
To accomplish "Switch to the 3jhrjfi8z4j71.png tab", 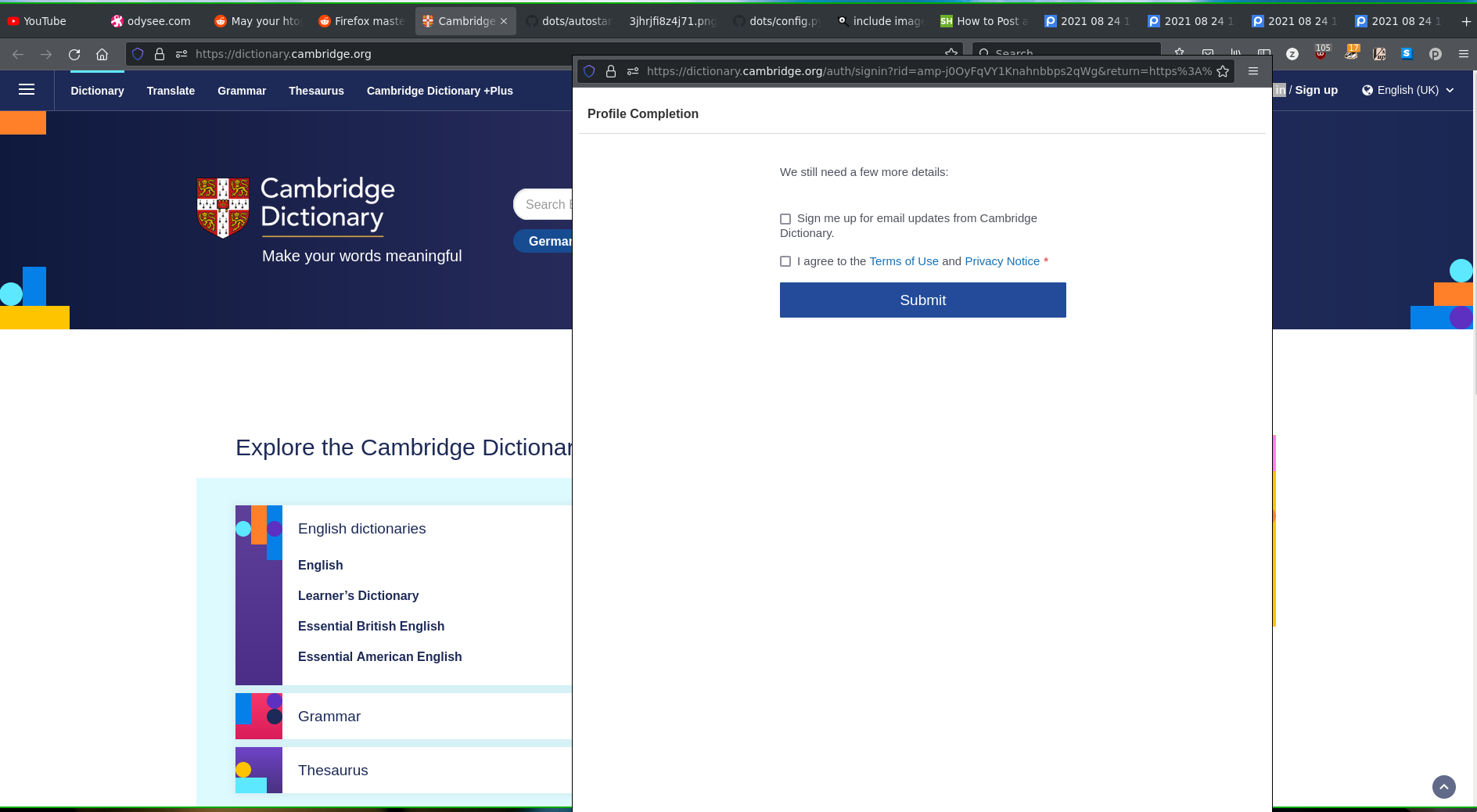I will pyautogui.click(x=673, y=21).
